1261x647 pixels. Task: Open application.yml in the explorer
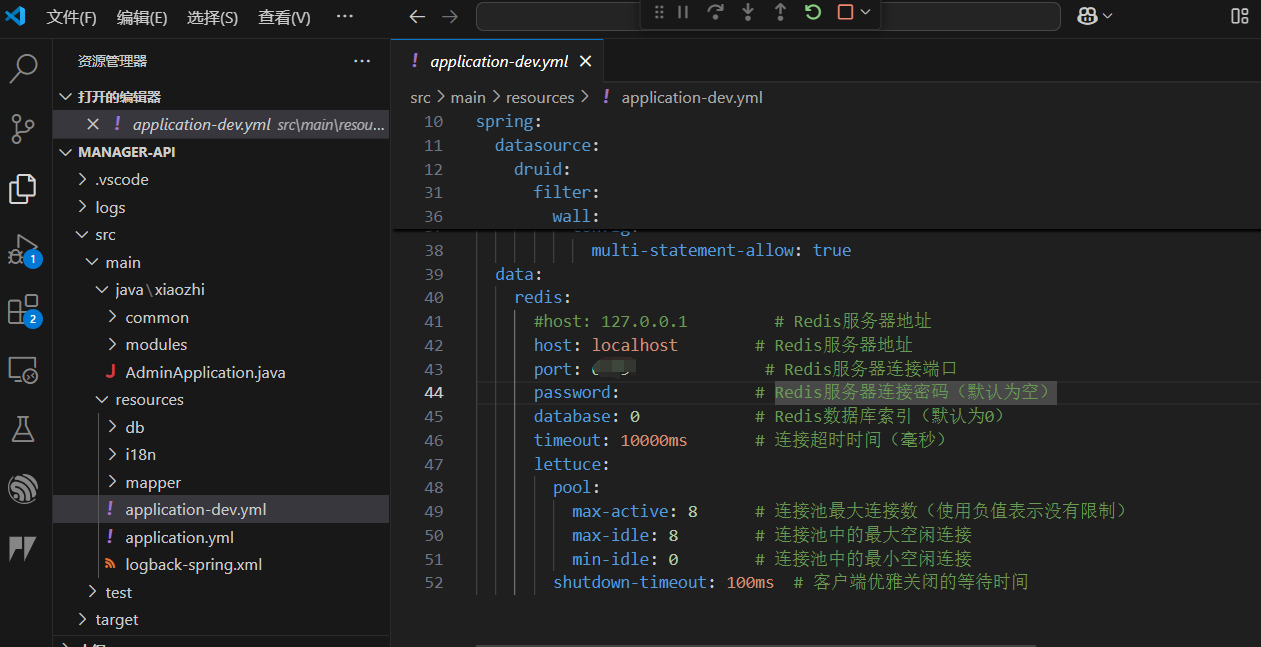(179, 537)
